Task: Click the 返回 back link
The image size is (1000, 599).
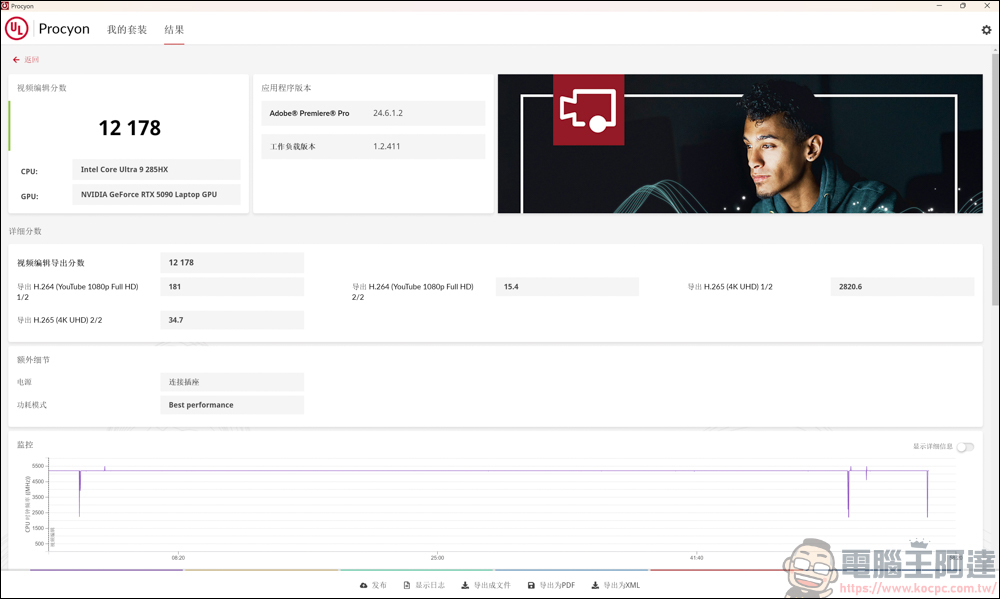Action: [x=32, y=59]
